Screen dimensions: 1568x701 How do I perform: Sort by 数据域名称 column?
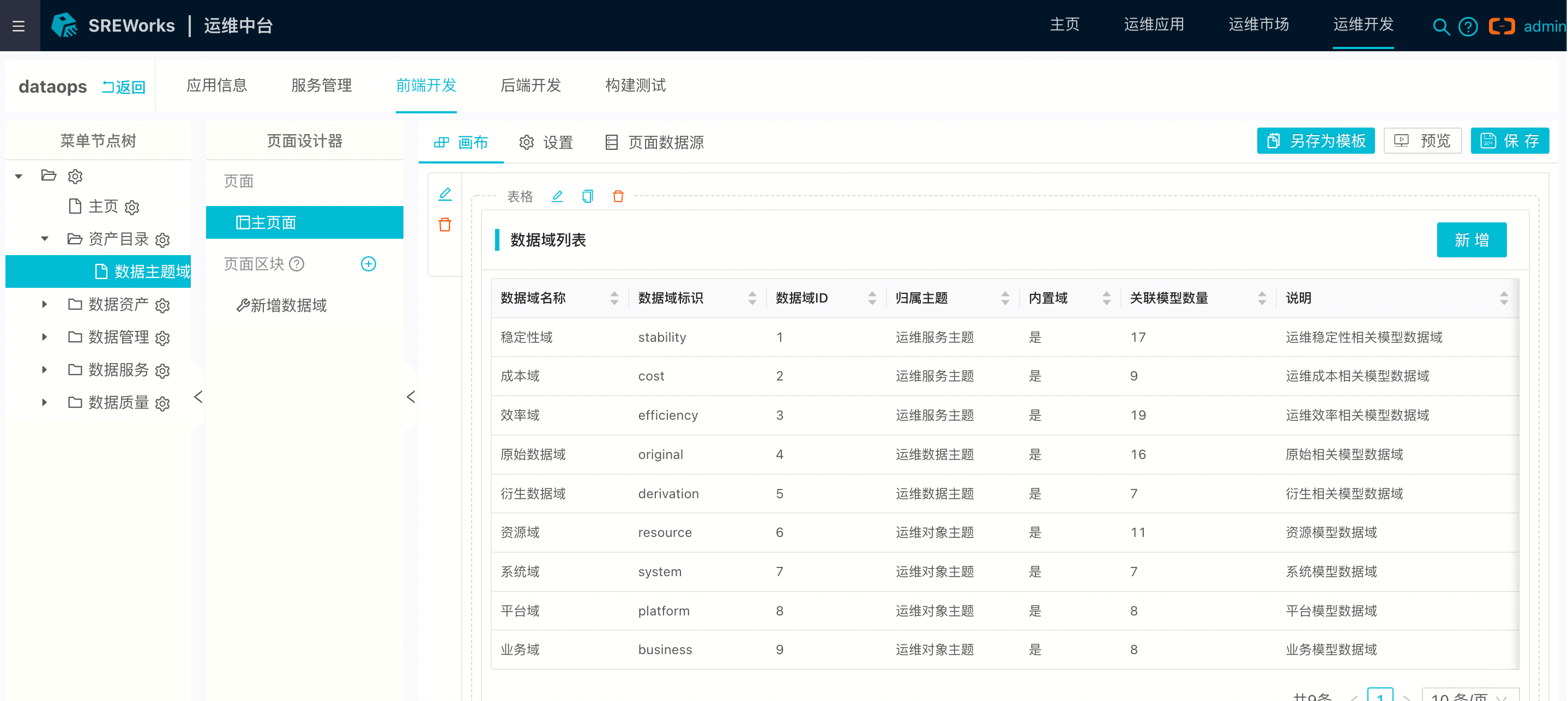click(614, 298)
